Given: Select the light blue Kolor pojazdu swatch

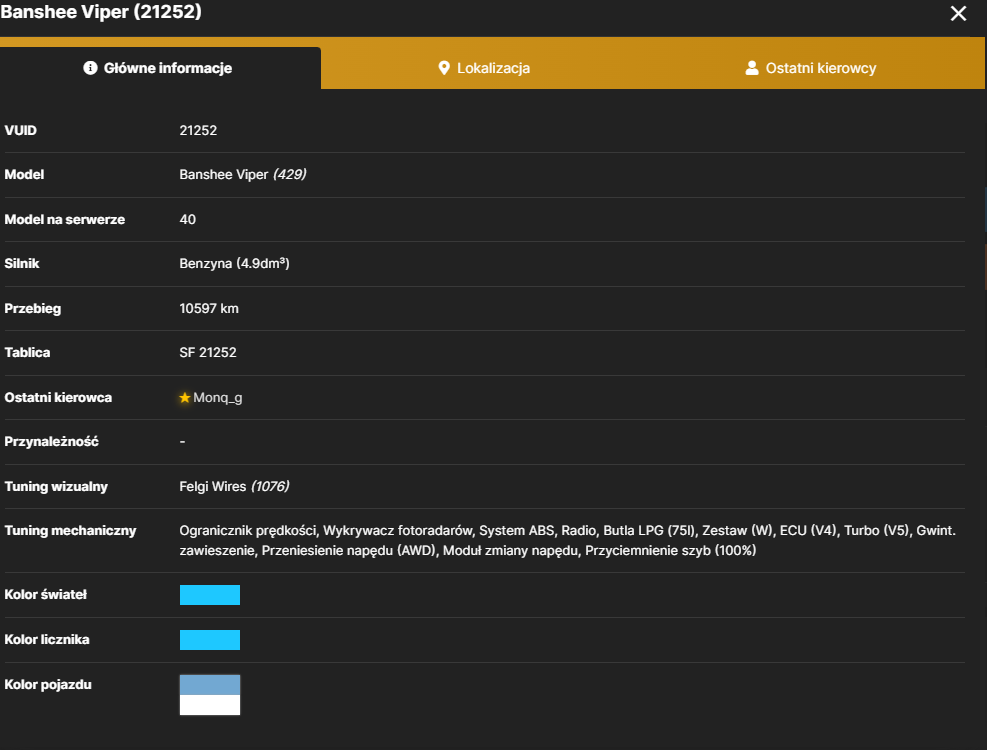Looking at the screenshot, I should coord(210,685).
